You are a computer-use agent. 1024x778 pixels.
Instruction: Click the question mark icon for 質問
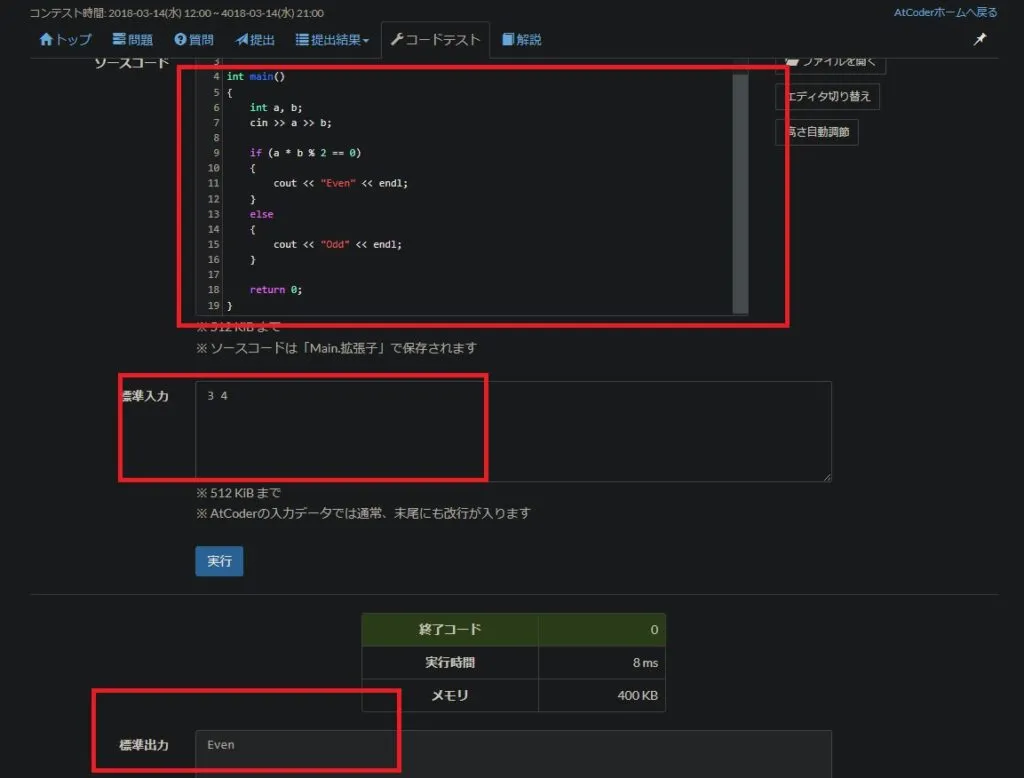[180, 40]
